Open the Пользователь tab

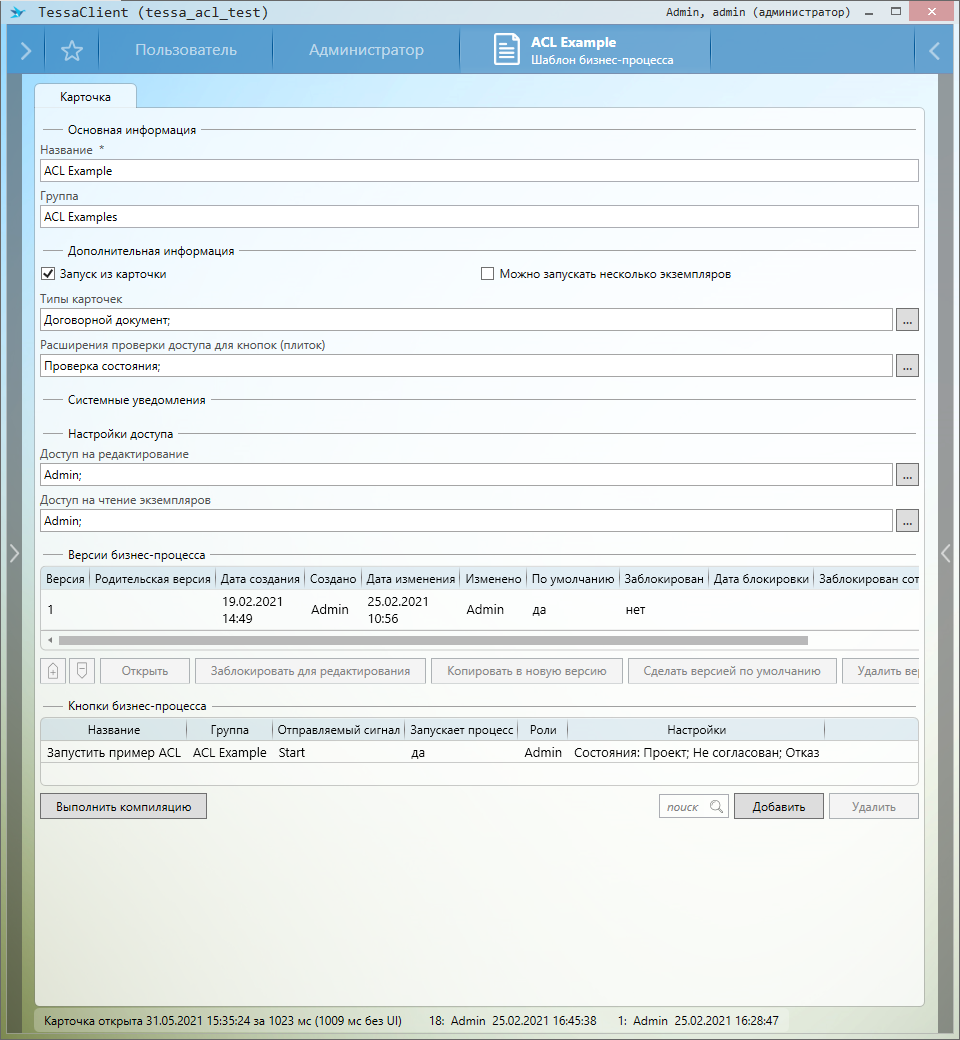coord(186,51)
